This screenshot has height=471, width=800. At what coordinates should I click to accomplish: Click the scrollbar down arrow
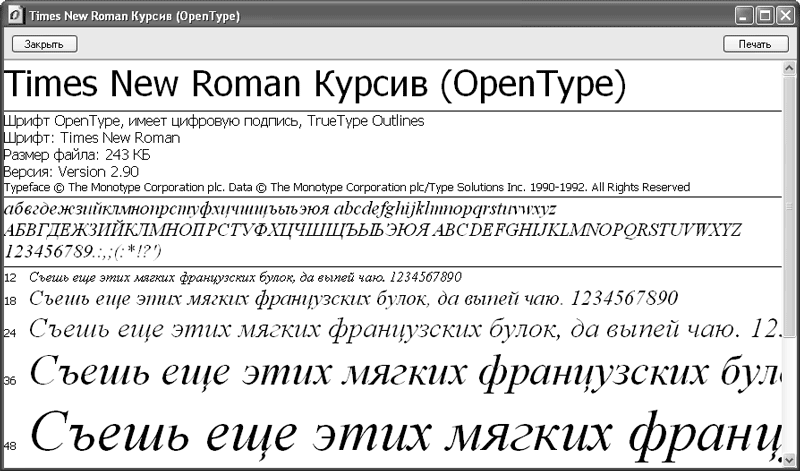[x=789, y=459]
